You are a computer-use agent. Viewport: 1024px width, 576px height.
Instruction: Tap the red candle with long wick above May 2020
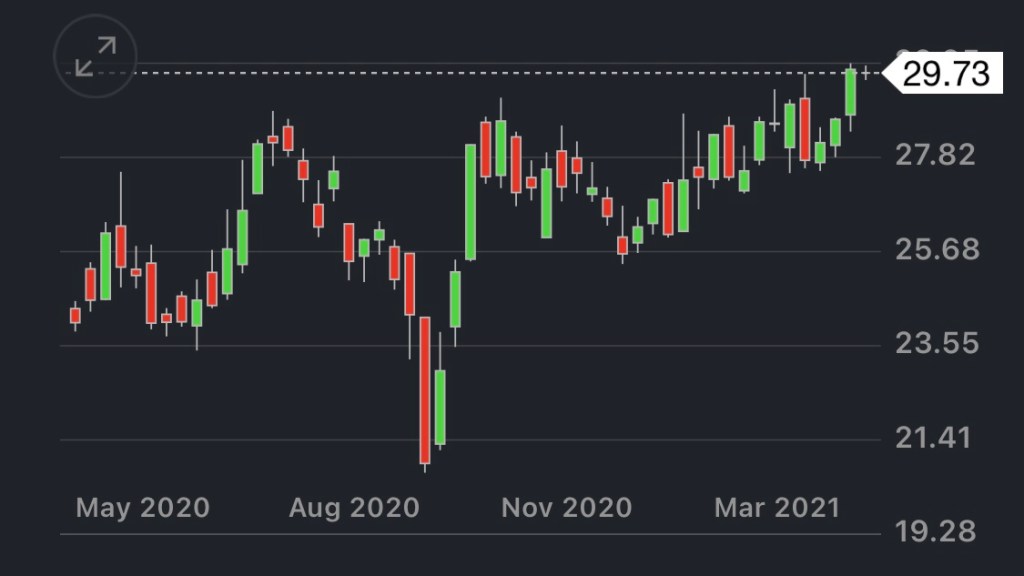(121, 246)
